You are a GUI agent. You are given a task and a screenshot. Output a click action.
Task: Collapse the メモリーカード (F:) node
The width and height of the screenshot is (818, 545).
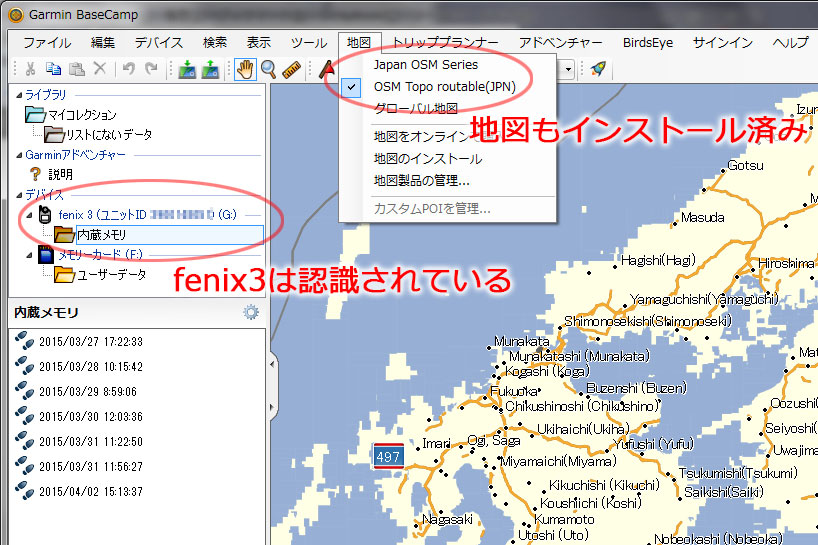[x=29, y=255]
